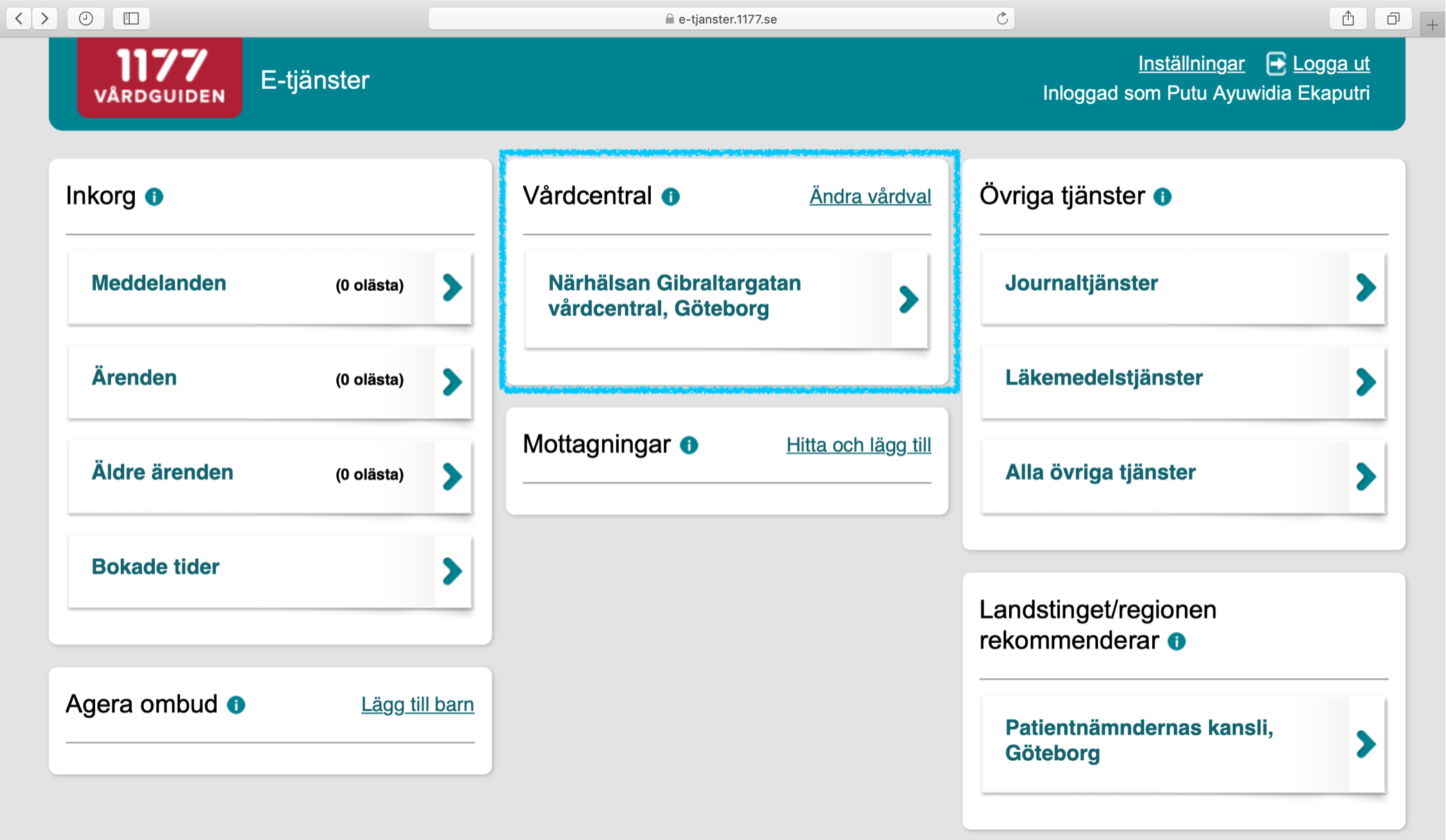Click info icon beside Landstinget/regionen rekommenderar

(1177, 641)
